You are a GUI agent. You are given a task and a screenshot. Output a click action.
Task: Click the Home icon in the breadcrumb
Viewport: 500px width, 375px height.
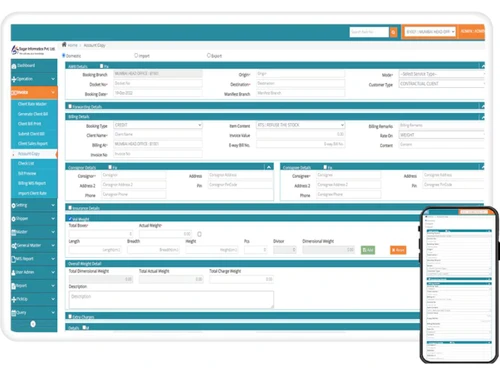tap(64, 45)
